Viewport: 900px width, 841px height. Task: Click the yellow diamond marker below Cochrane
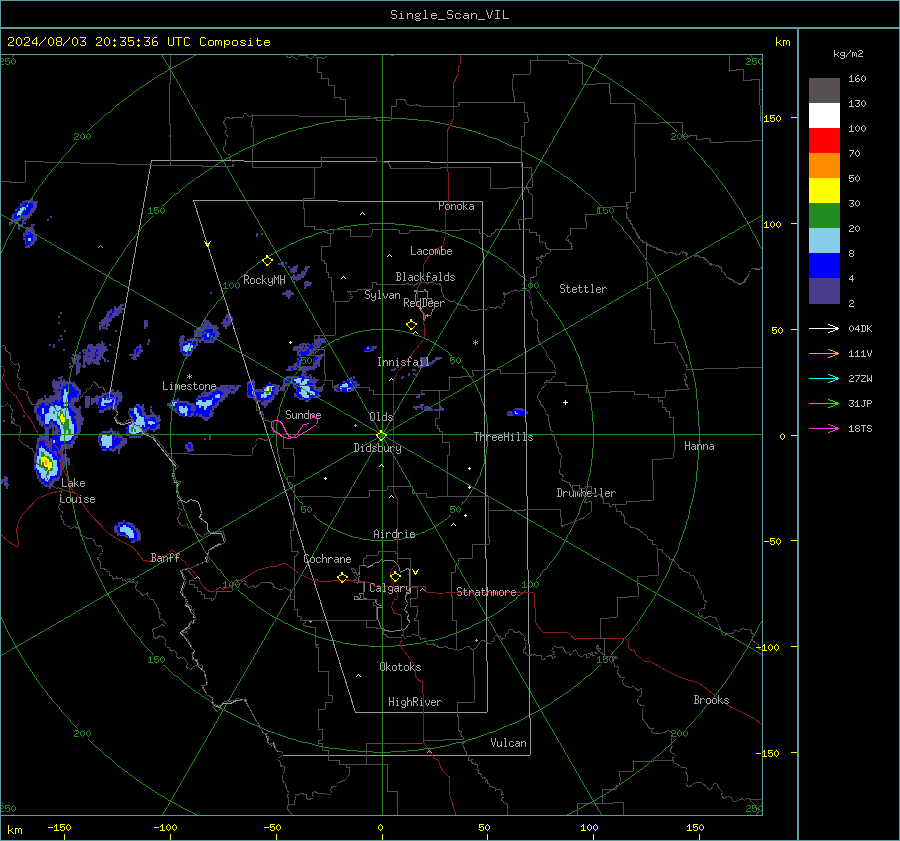coord(342,577)
